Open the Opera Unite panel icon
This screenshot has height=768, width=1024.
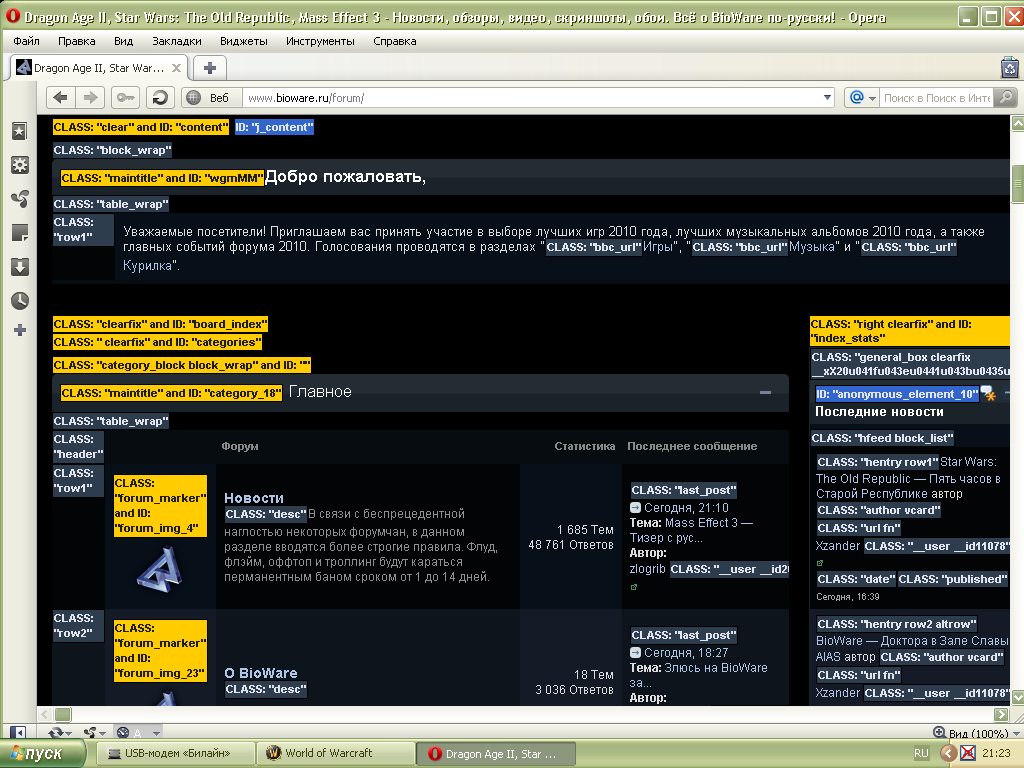tap(20, 199)
